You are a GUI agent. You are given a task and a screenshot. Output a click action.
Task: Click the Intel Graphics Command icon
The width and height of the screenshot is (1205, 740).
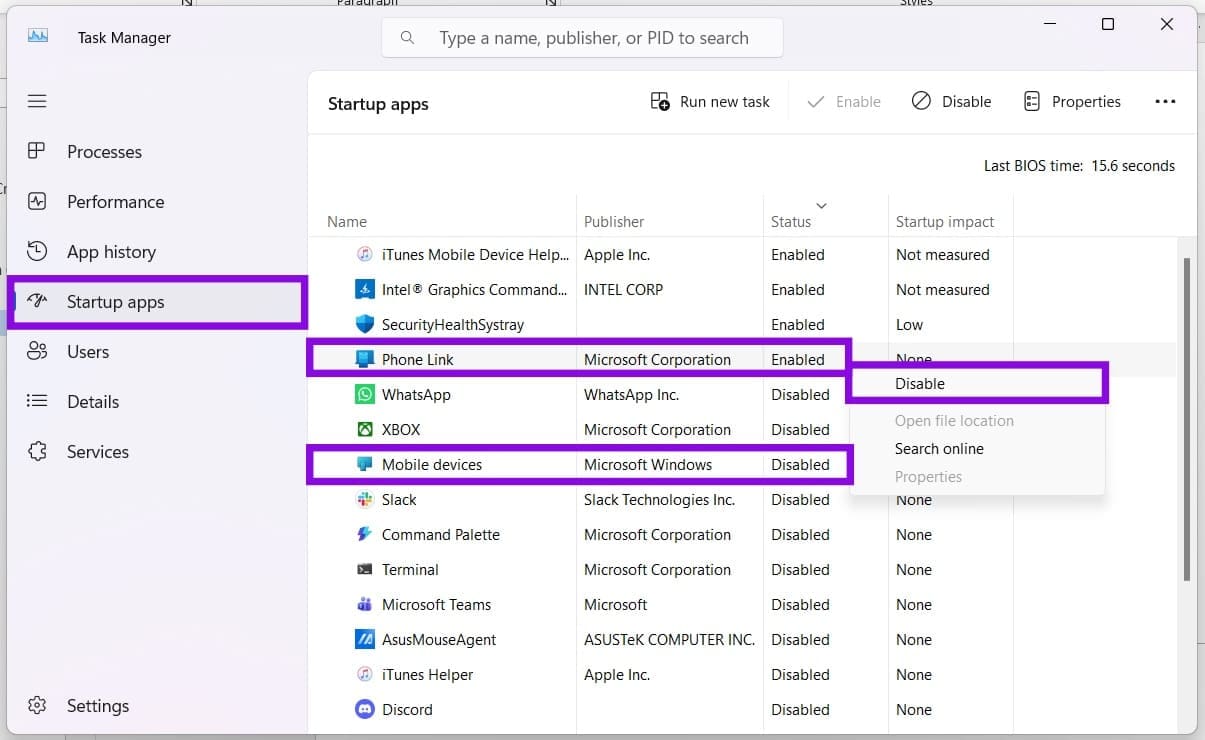(365, 289)
